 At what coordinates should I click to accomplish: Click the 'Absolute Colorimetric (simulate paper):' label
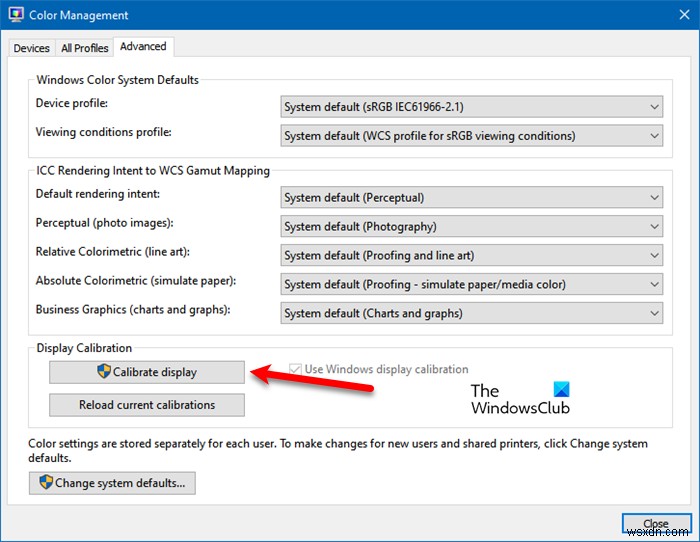coord(136,281)
